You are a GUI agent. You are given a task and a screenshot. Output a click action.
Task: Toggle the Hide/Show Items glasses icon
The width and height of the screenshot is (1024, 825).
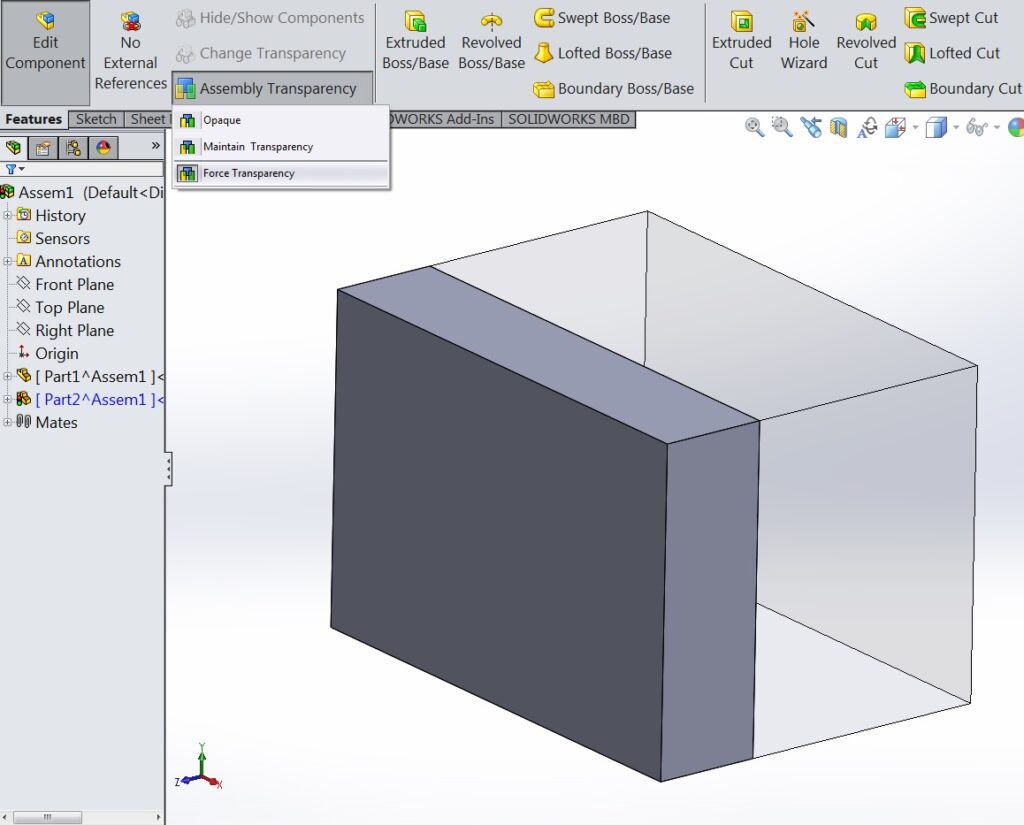(x=975, y=127)
